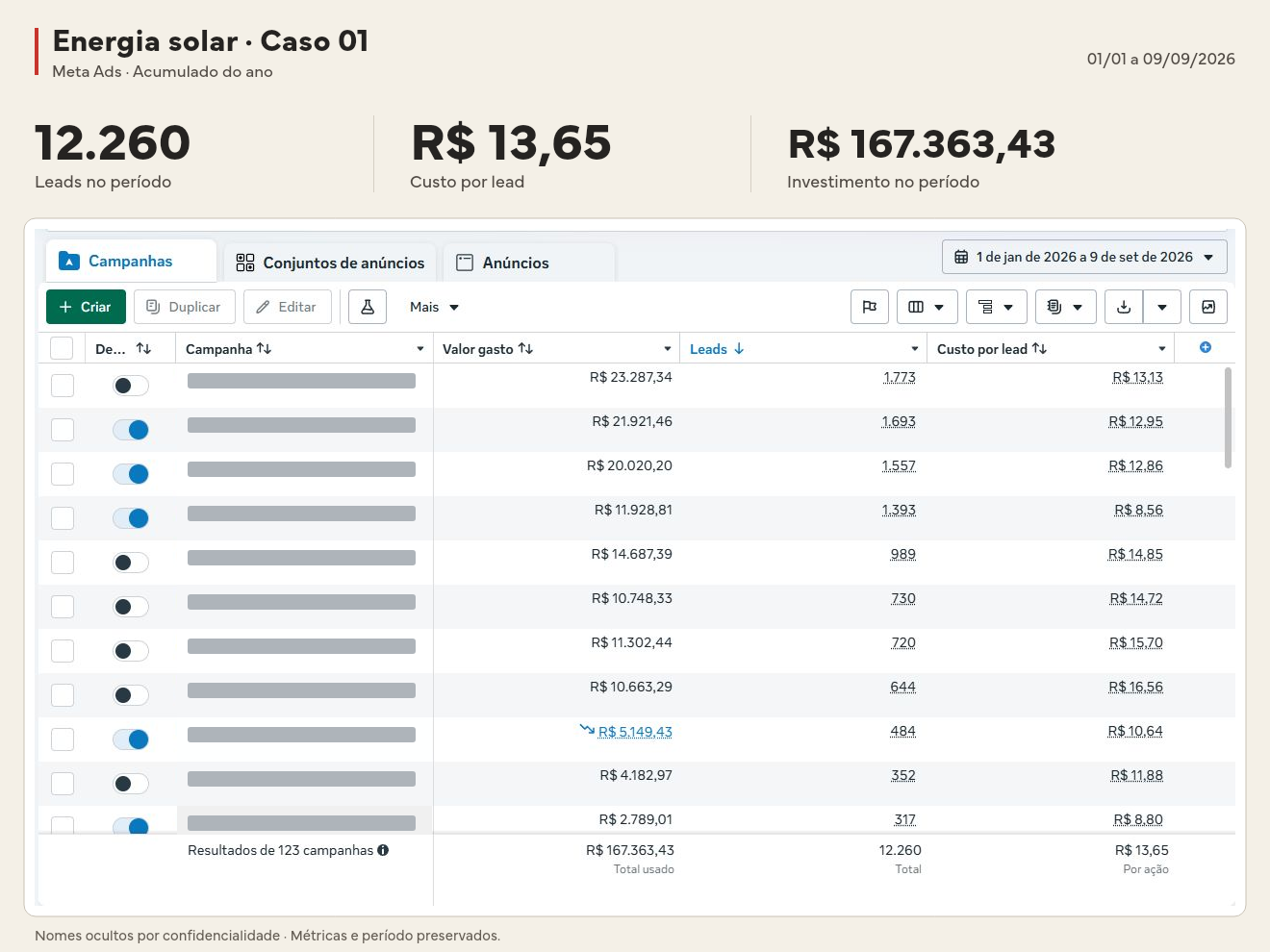This screenshot has width=1270, height=952.
Task: Switch to the Anúncios tab
Action: (x=529, y=263)
